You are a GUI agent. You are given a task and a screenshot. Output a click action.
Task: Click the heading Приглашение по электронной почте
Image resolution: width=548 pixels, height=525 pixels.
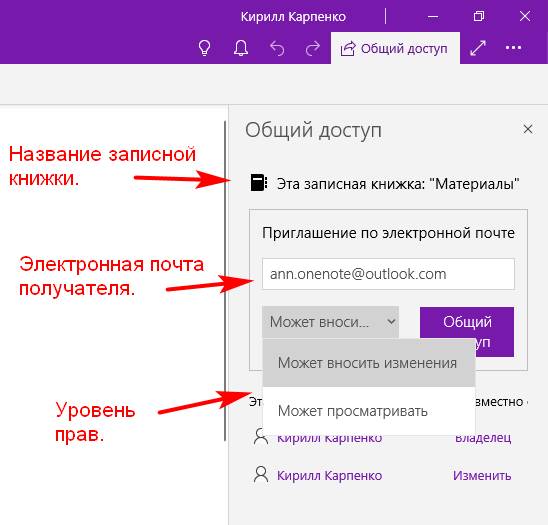coord(388,233)
